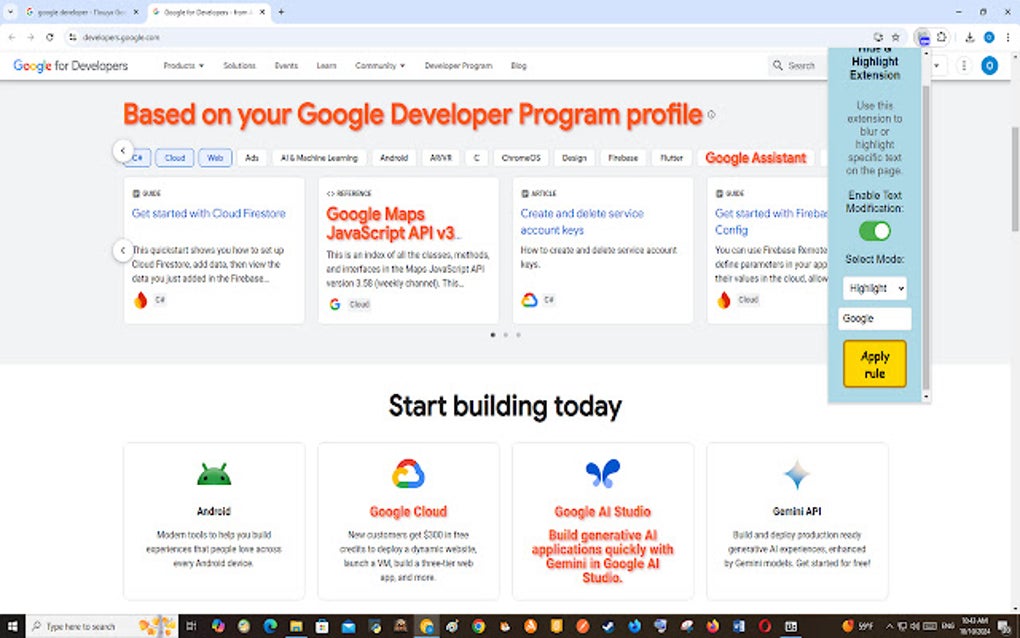This screenshot has height=638, width=1020.
Task: Disable the Enable Text Modification toggle
Action: (872, 231)
